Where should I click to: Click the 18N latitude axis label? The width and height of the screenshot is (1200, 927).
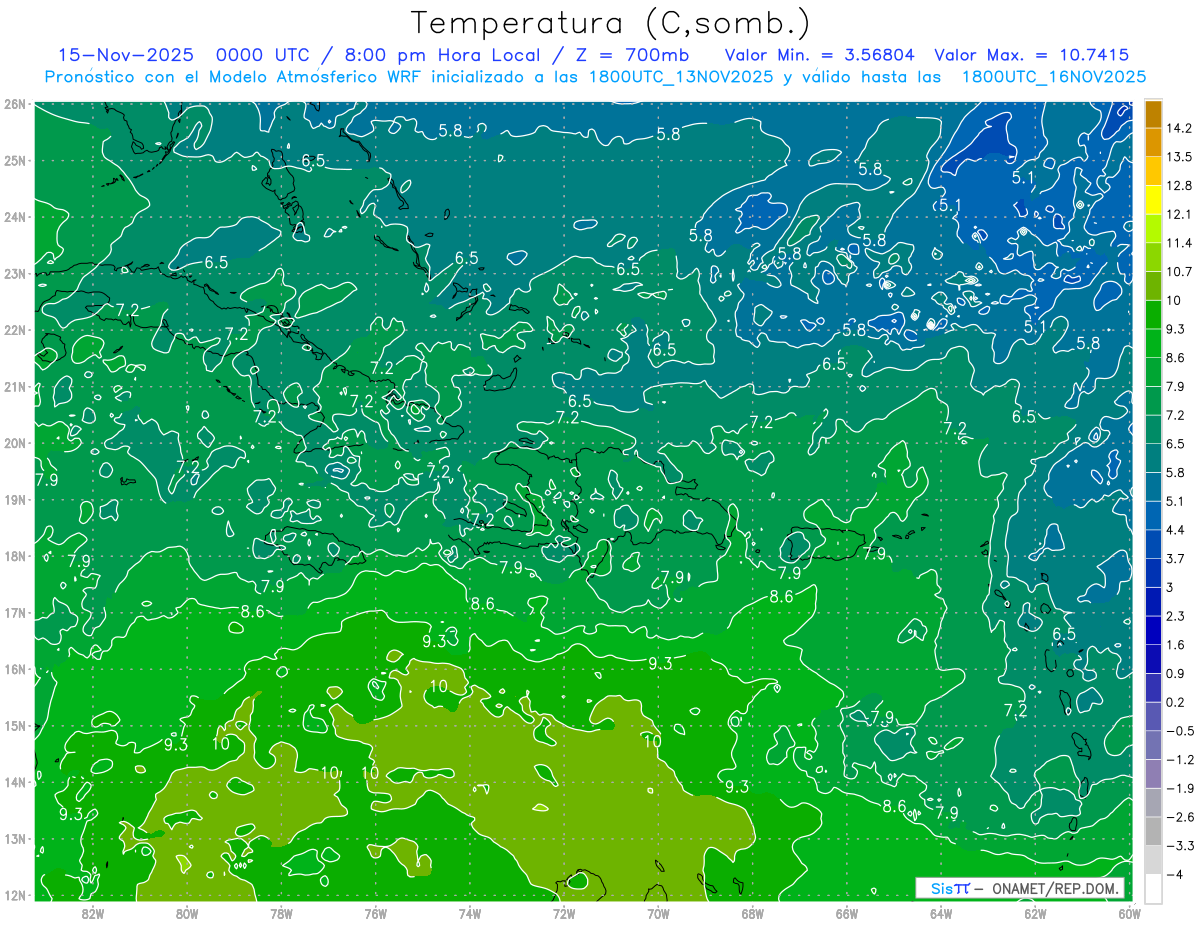(x=14, y=556)
